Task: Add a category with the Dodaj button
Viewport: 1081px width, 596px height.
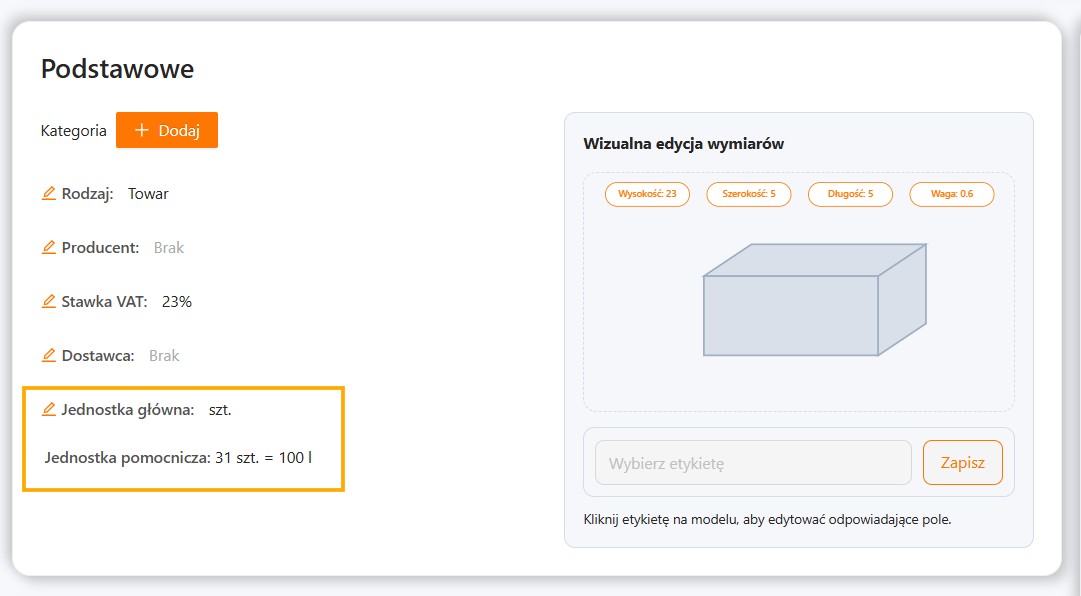Action: (167, 130)
